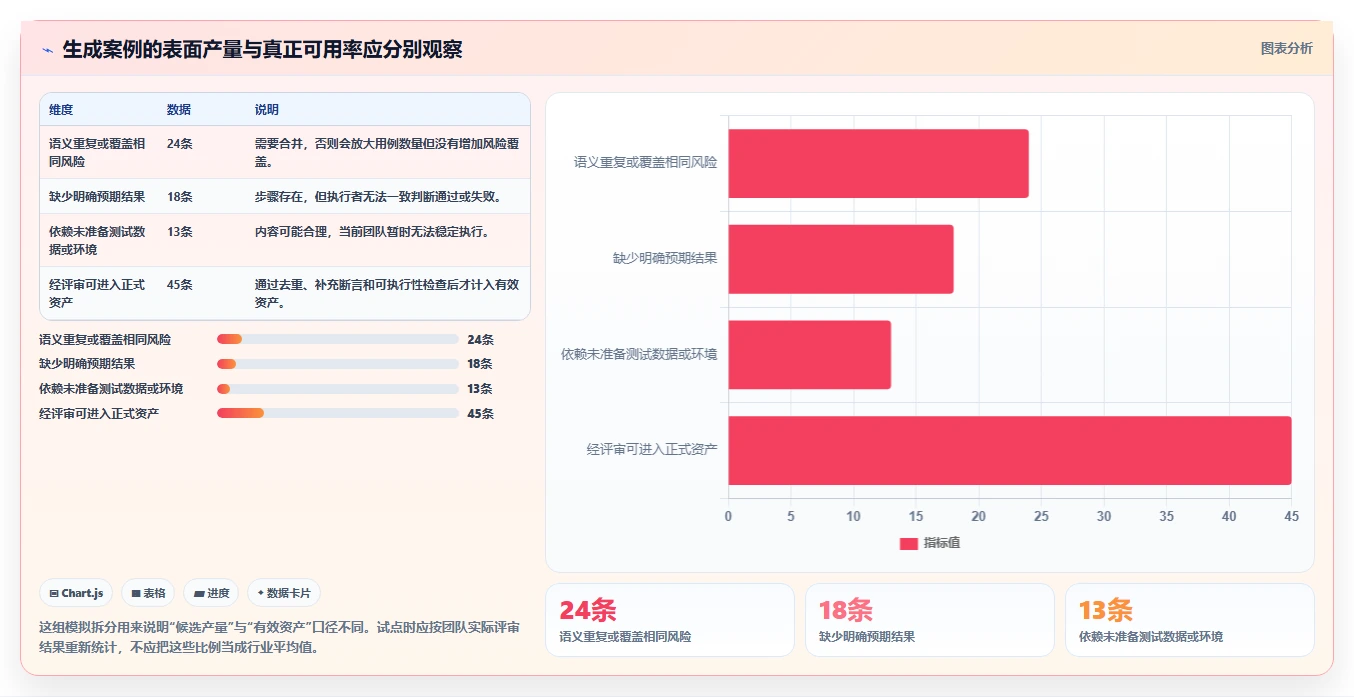This screenshot has width=1354, height=697.
Task: Click the title 生成案例的表面产量与真正可用率应分别观察
Action: [262, 50]
